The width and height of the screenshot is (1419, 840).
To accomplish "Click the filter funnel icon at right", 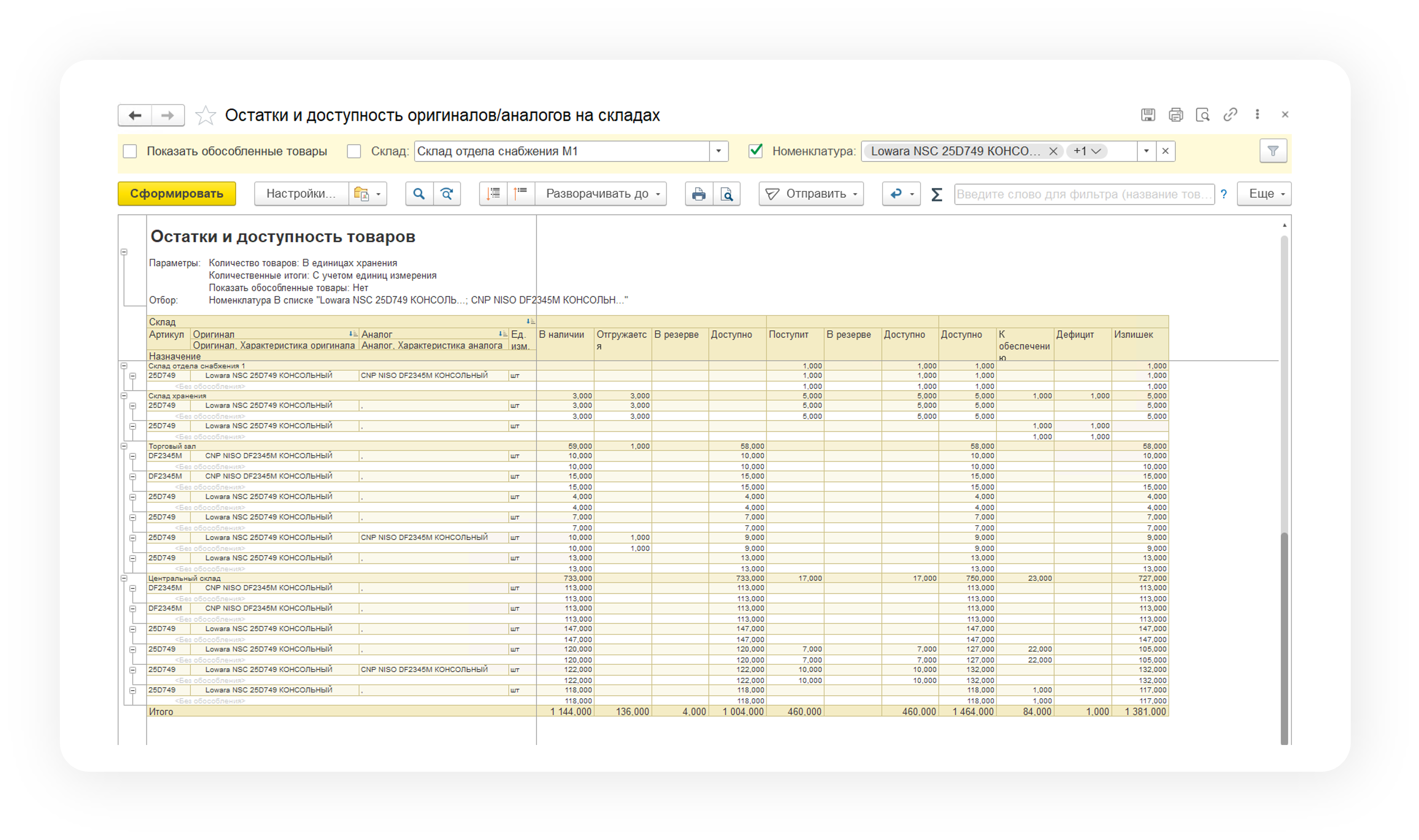I will [x=1273, y=151].
